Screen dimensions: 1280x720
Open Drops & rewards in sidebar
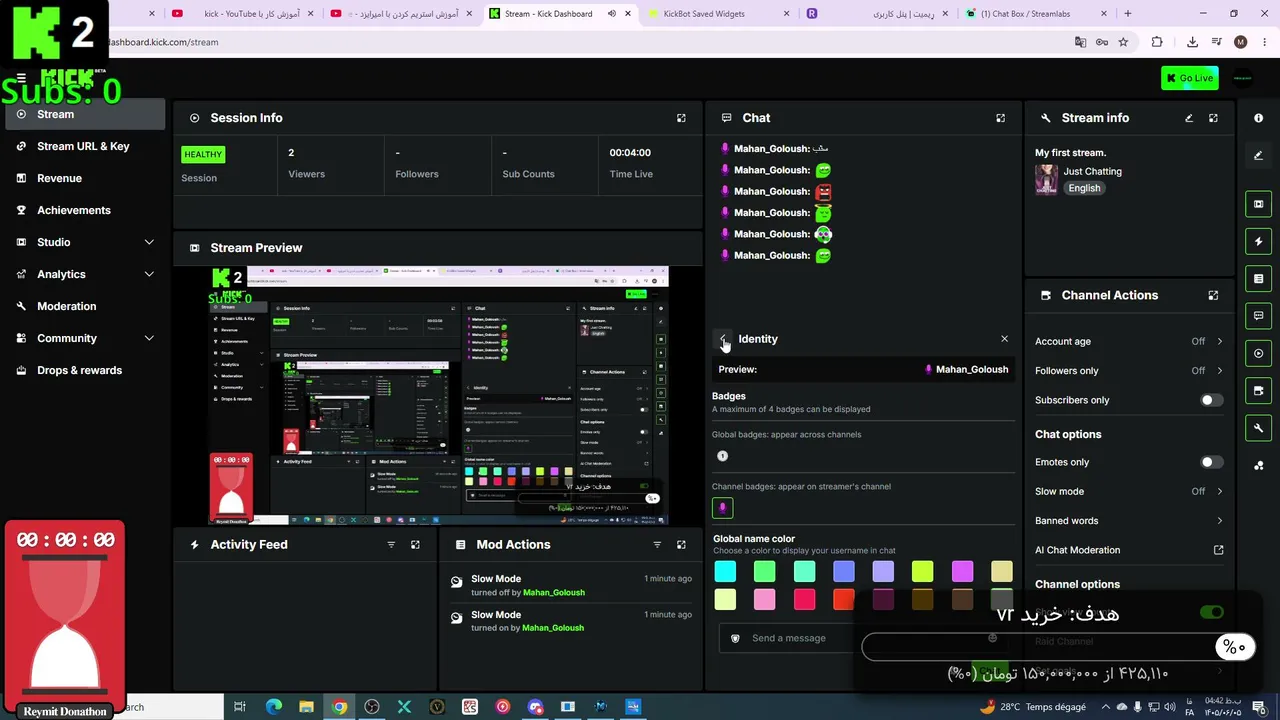[x=86, y=370]
